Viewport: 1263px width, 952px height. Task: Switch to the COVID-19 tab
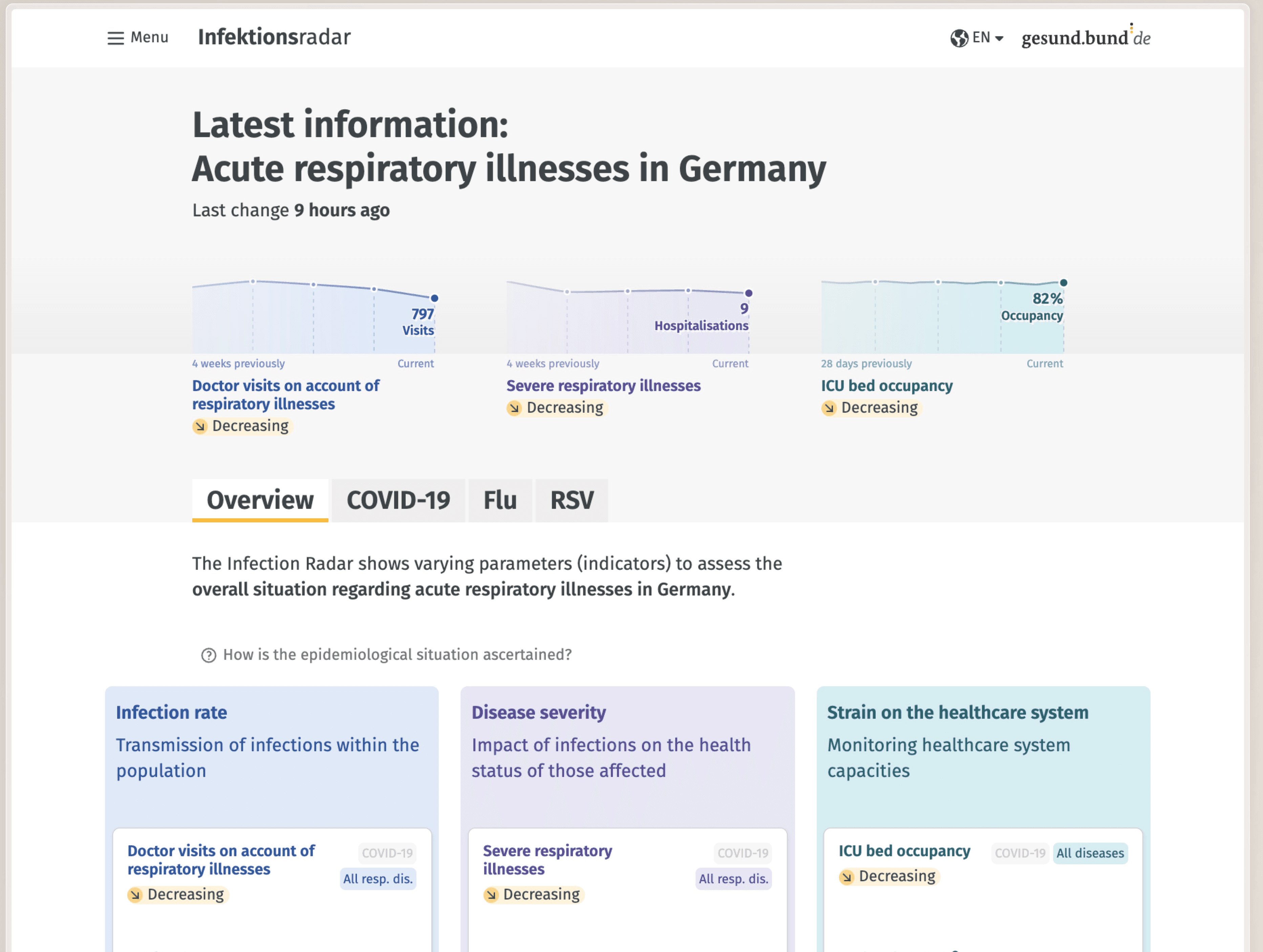pos(398,500)
